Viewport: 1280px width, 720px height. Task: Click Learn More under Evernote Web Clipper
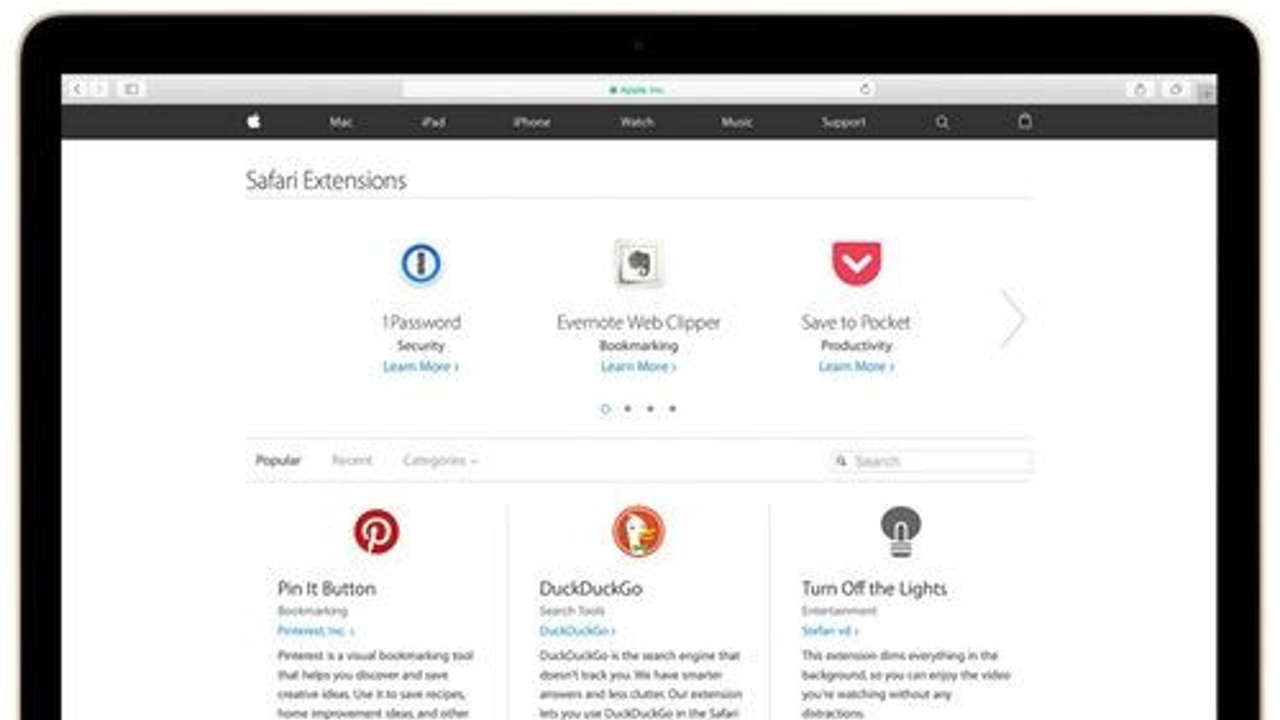tap(639, 367)
